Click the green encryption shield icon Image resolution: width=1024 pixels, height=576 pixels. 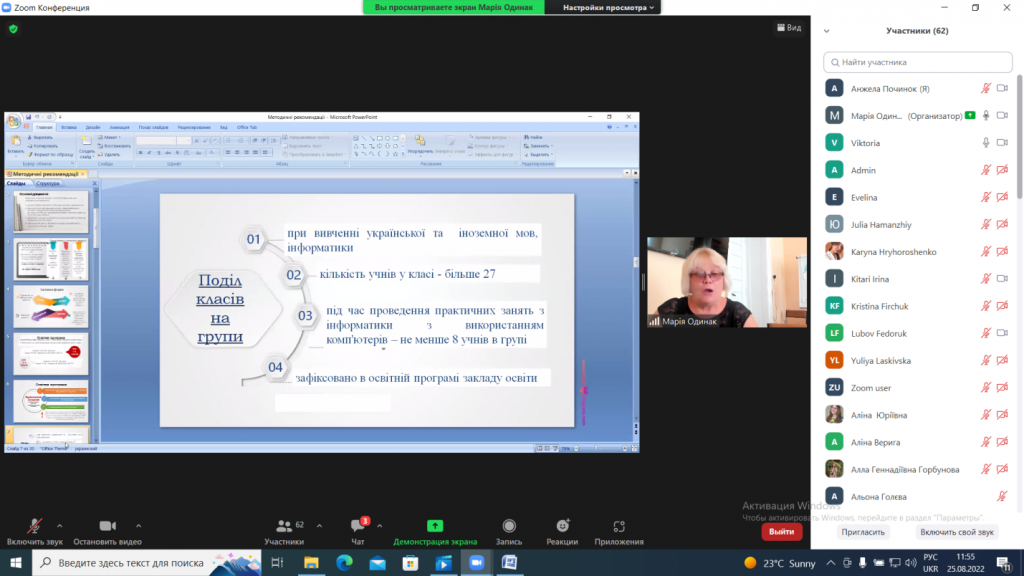click(13, 29)
